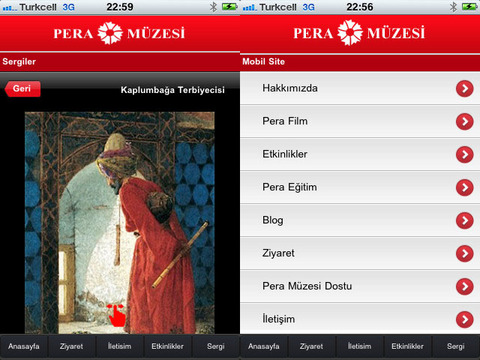This screenshot has width=480, height=360.
Task: Open Ziyaret tab in right screen's bottom bar
Action: click(x=312, y=346)
